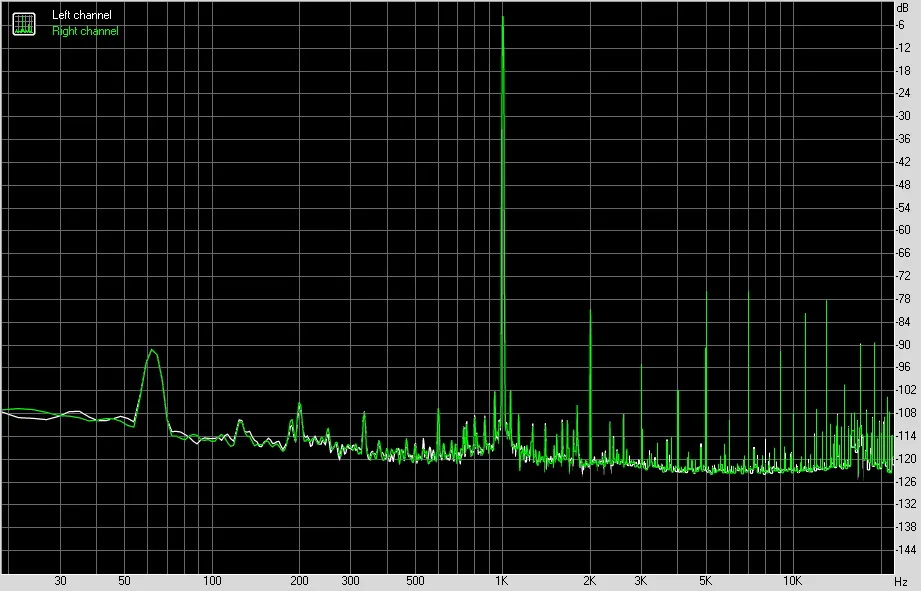Viewport: 921px width, 591px height.
Task: Click the 100 frequency axis label
Action: coord(212,581)
